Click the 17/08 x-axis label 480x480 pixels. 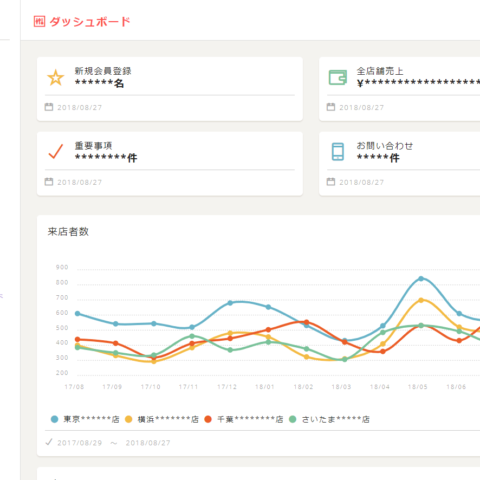74,387
